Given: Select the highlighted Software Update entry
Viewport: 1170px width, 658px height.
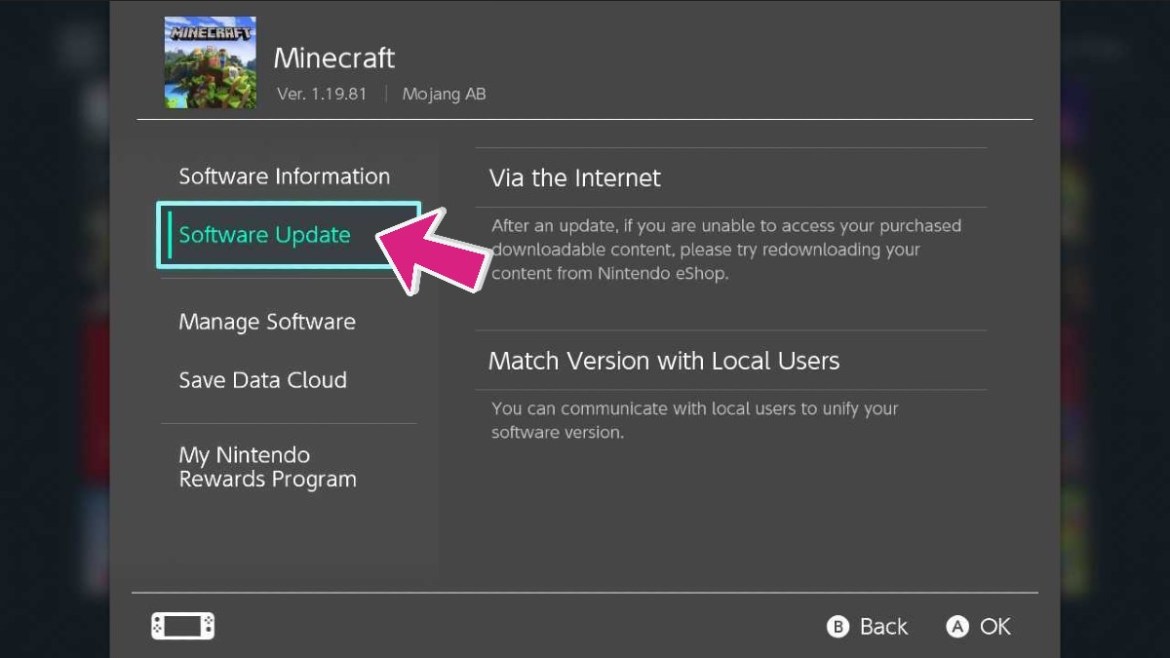Looking at the screenshot, I should coord(264,234).
